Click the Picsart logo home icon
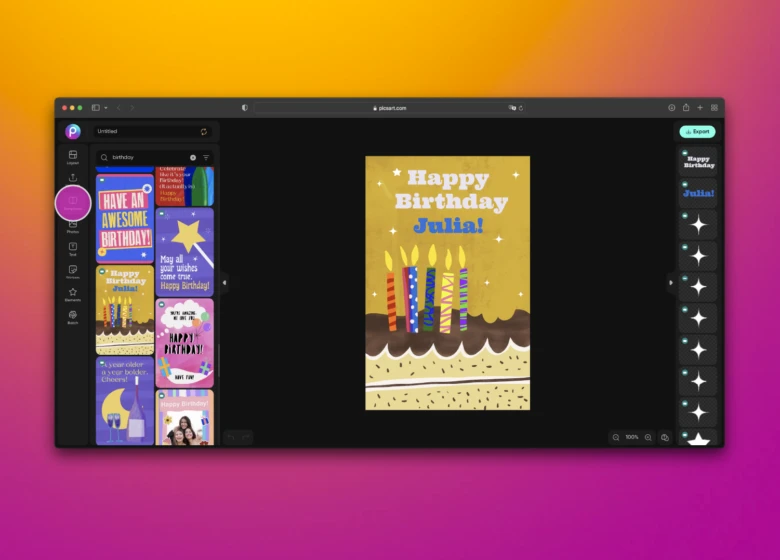 [73, 131]
